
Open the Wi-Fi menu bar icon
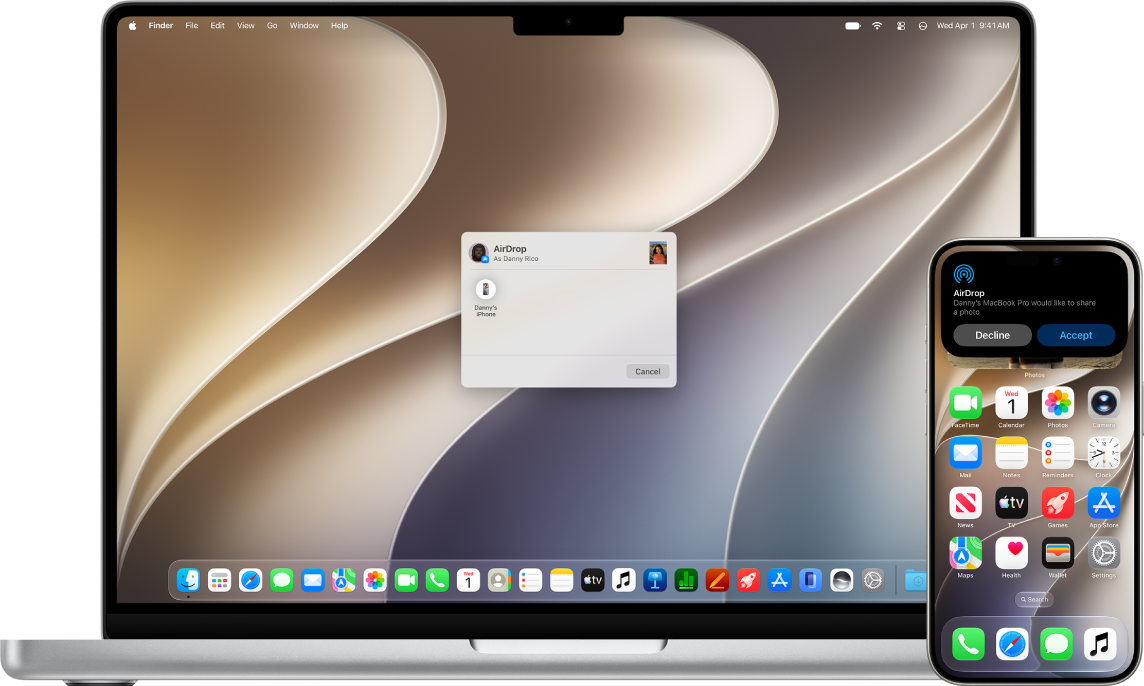pos(877,26)
